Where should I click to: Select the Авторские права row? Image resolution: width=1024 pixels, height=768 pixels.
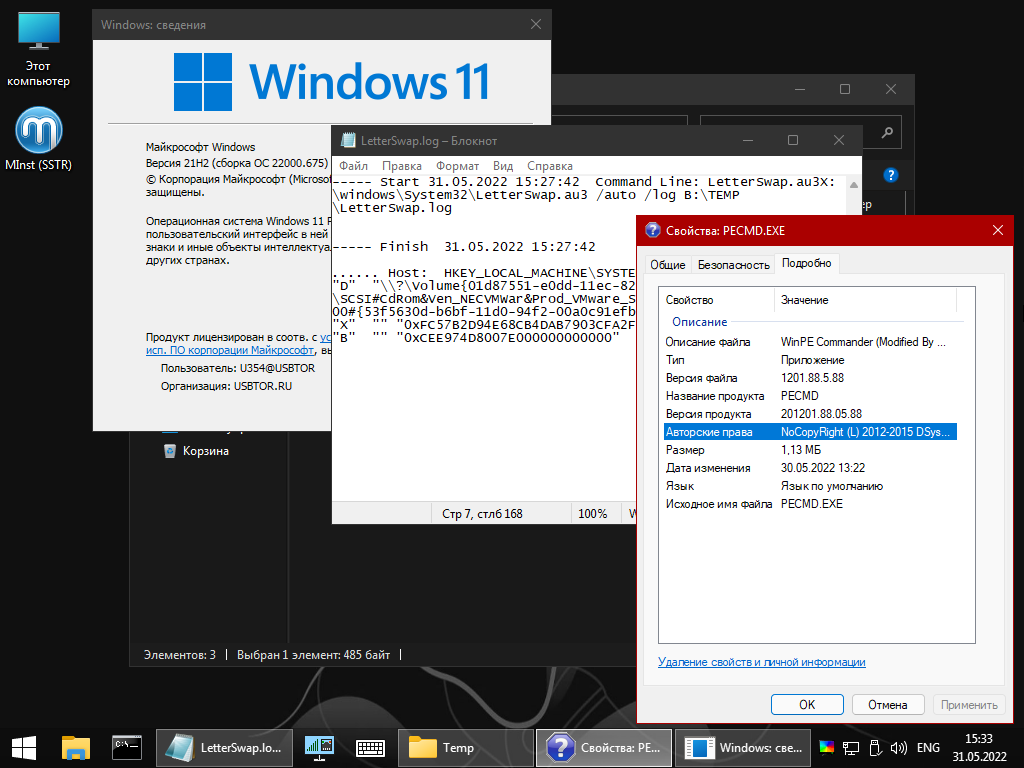click(x=810, y=432)
